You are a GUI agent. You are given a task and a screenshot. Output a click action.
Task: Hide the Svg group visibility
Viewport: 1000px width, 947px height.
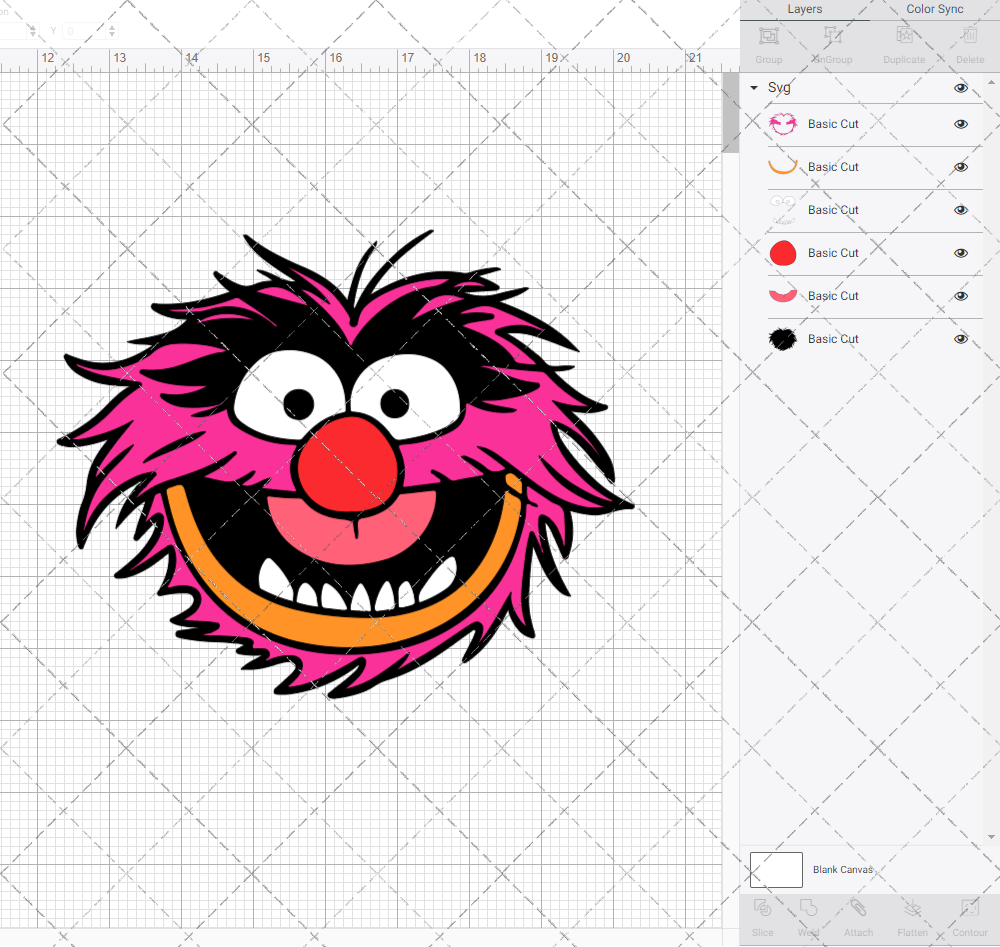(961, 88)
